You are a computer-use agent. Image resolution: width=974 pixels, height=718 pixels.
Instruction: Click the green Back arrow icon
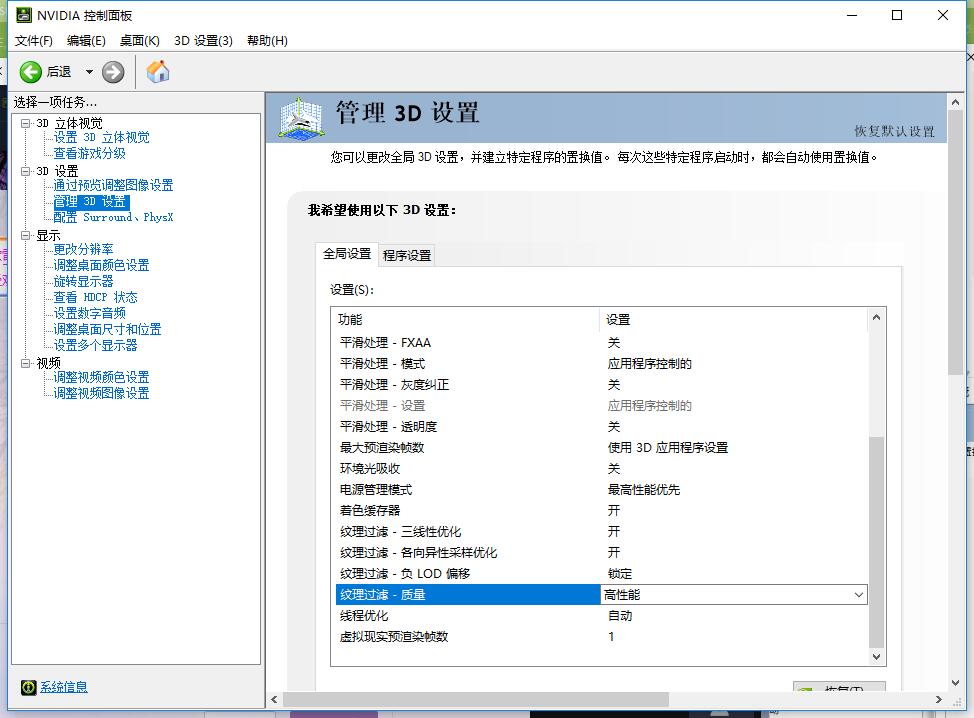tap(30, 72)
